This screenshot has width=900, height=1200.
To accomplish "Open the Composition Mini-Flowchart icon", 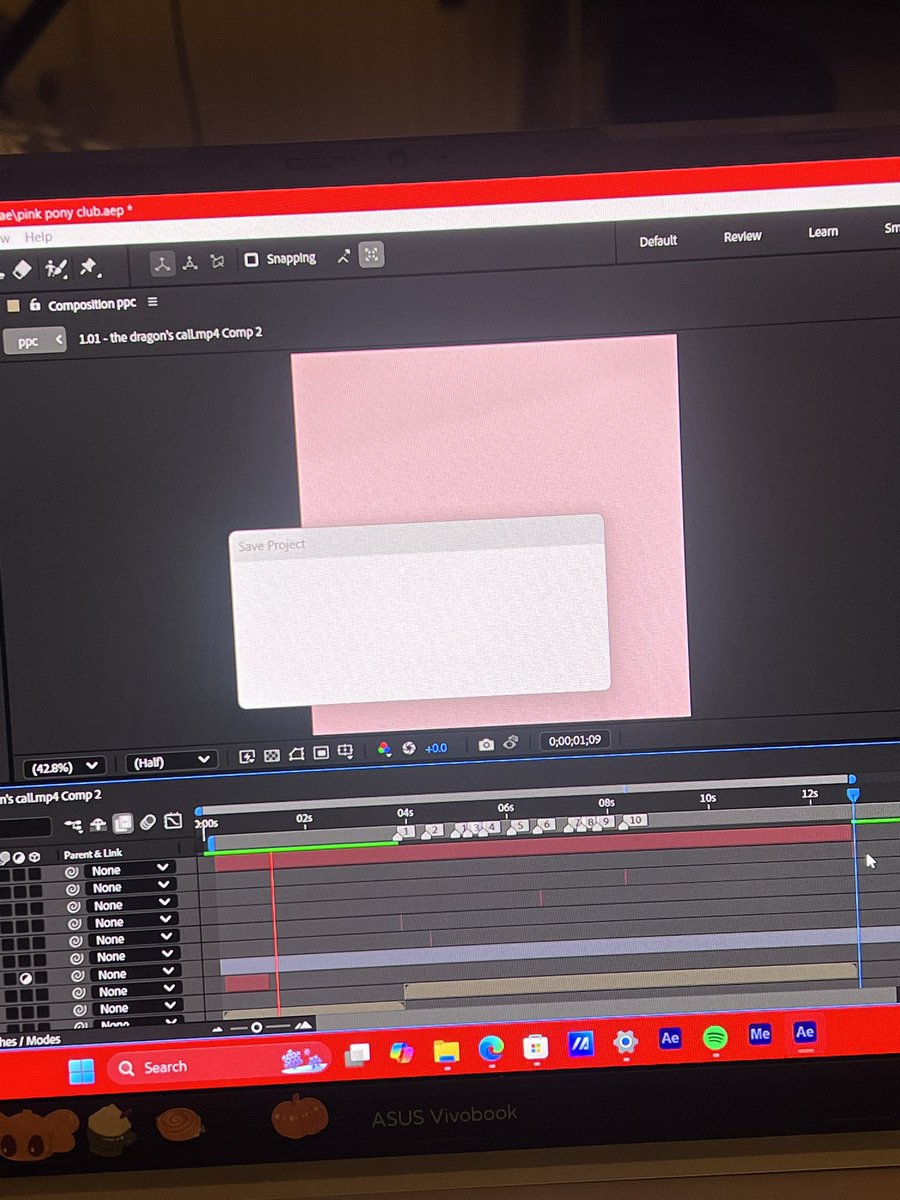I will pyautogui.click(x=73, y=826).
